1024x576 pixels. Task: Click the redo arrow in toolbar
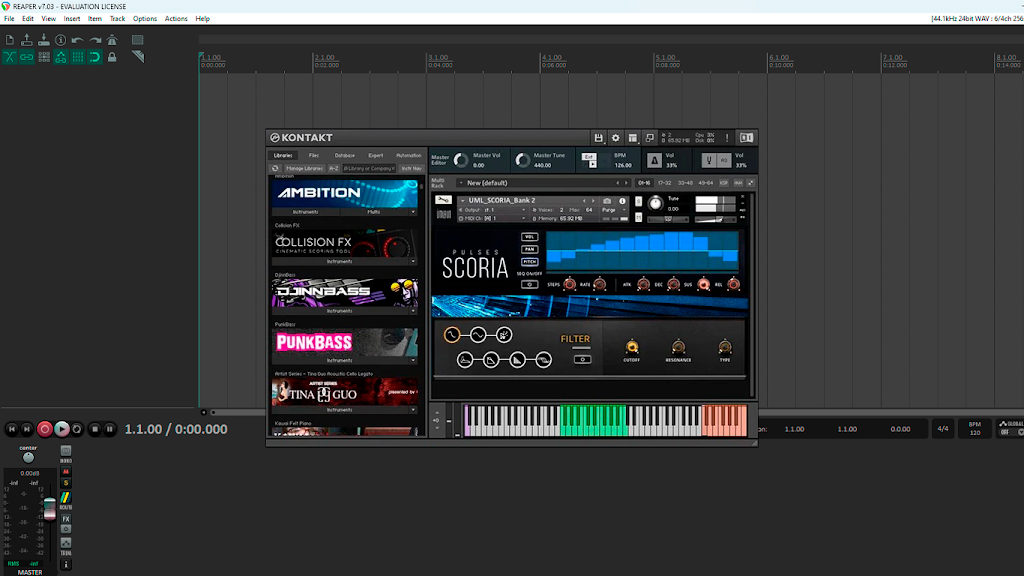[95, 40]
